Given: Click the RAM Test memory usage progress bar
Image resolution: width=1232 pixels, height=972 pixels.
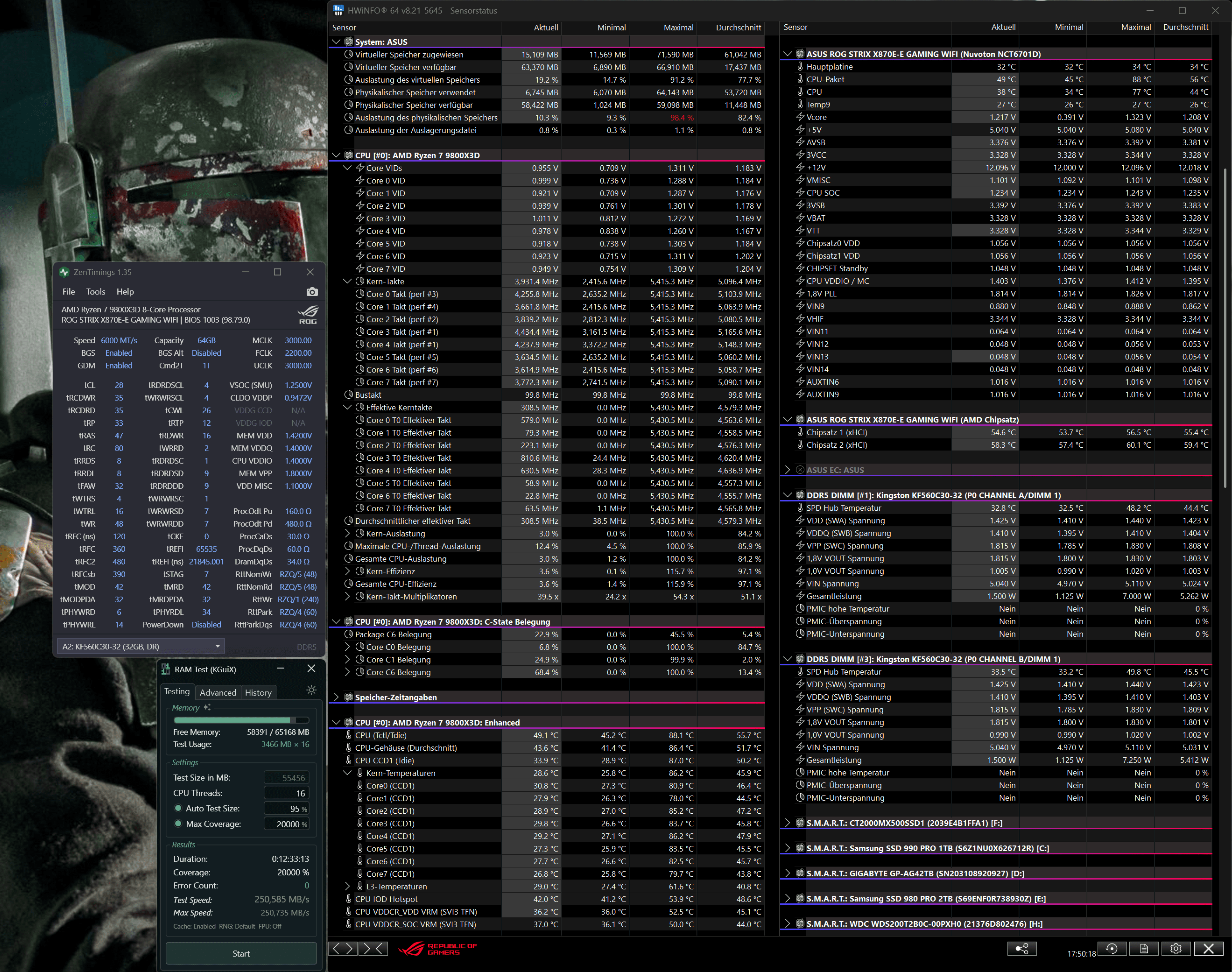Looking at the screenshot, I should [x=241, y=720].
